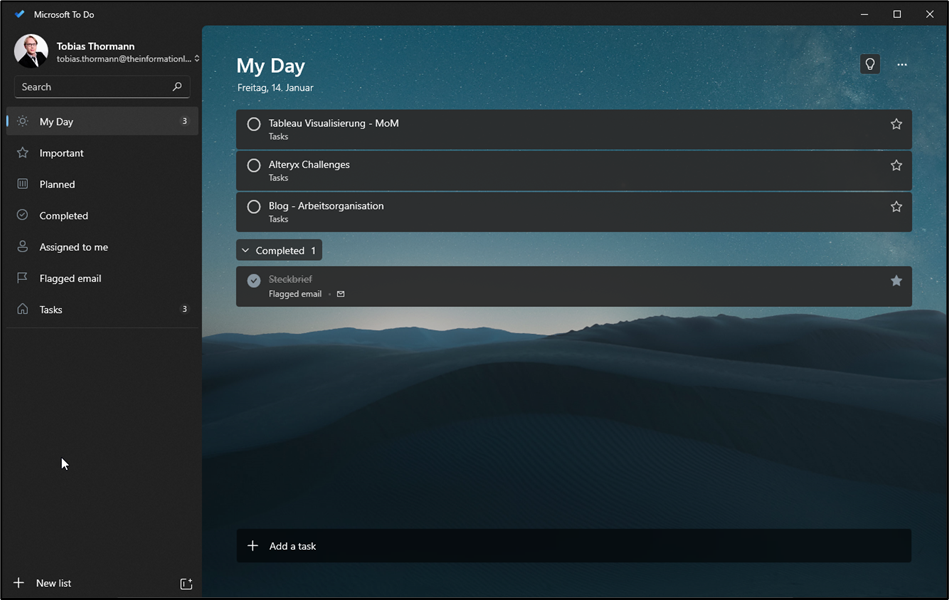Viewport: 949px width, 600px height.
Task: Open the Flagged email list
Action: click(102, 278)
